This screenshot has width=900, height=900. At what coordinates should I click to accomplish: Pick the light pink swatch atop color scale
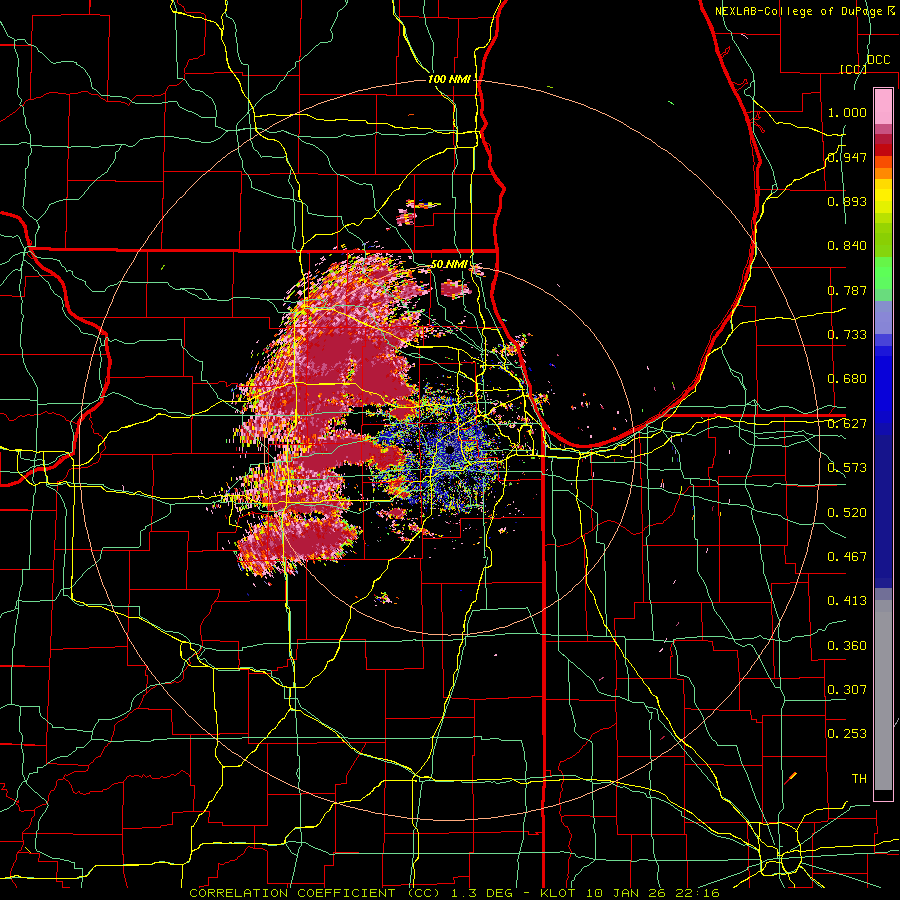click(x=883, y=107)
